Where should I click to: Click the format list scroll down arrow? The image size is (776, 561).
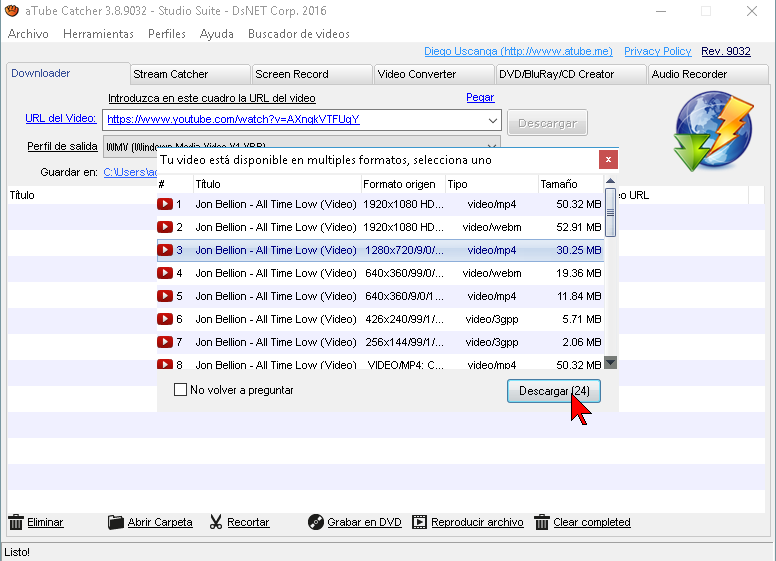click(x=611, y=363)
